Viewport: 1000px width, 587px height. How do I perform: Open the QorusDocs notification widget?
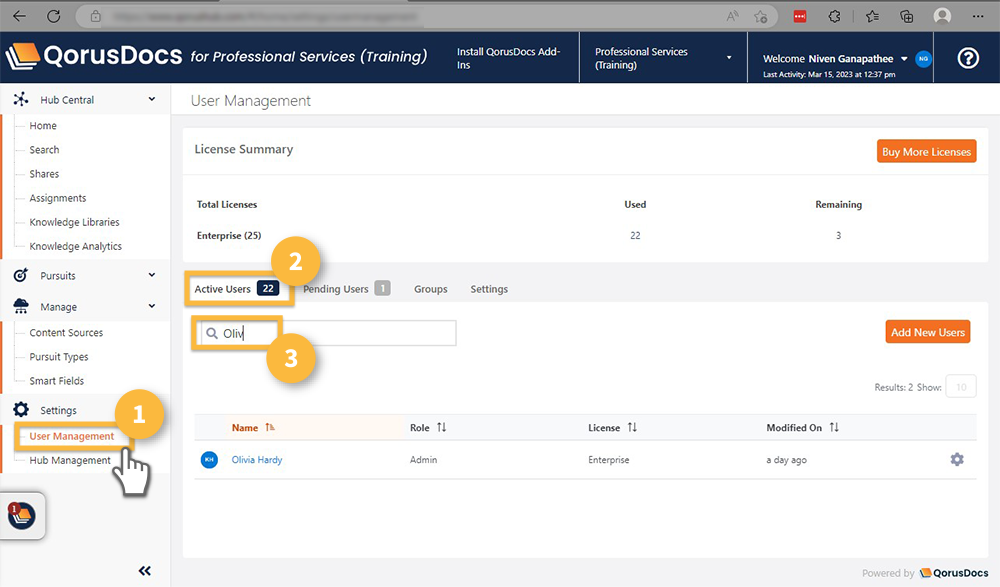click(22, 516)
